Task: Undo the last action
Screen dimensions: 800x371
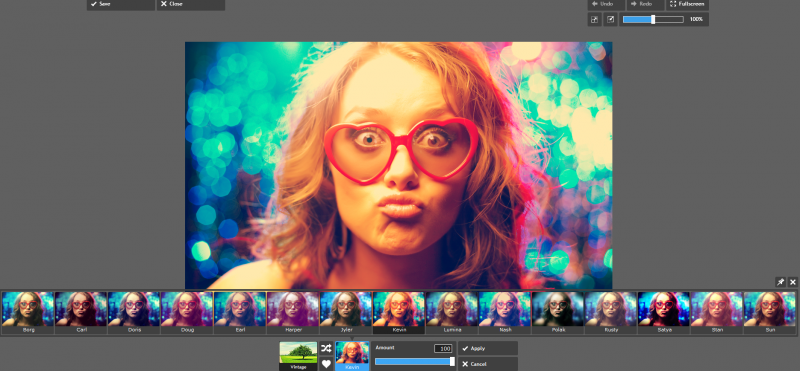Action: pos(606,4)
